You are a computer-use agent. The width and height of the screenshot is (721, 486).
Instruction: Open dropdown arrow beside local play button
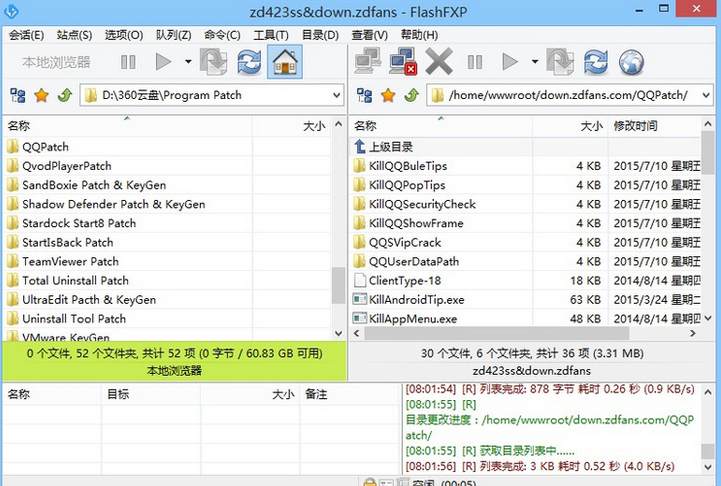tap(188, 62)
